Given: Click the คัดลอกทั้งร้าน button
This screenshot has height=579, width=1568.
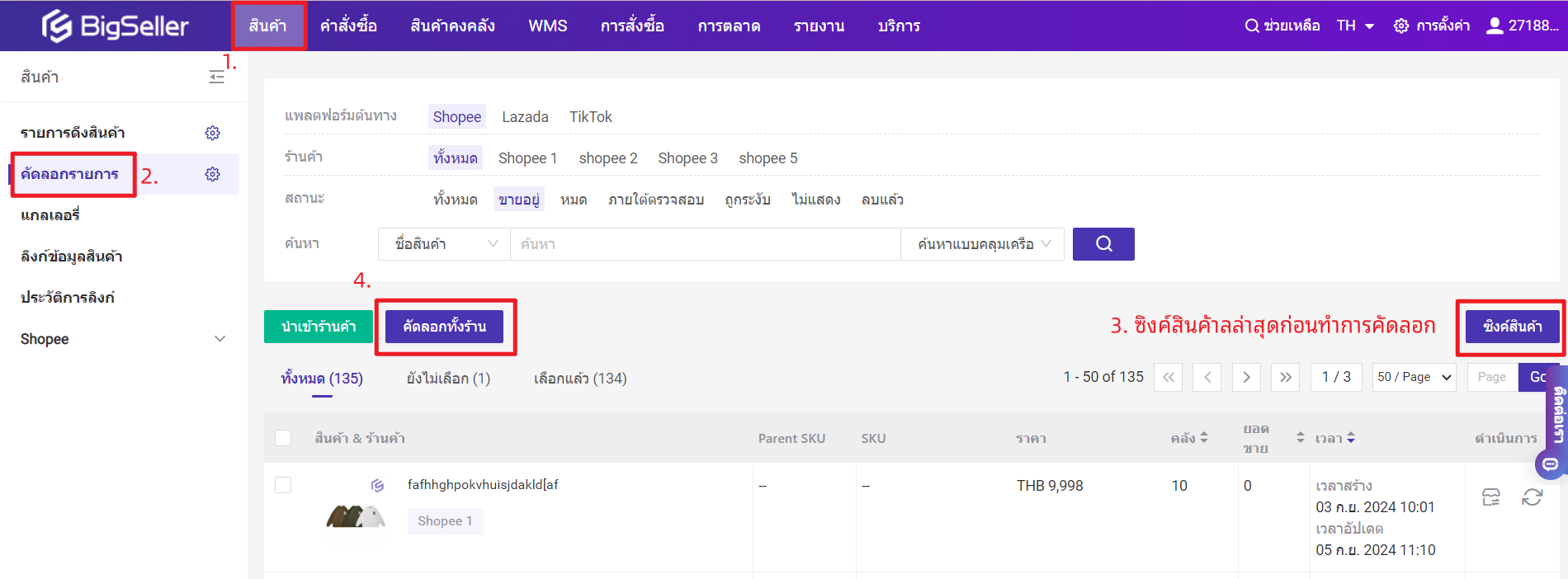Looking at the screenshot, I should 444,327.
